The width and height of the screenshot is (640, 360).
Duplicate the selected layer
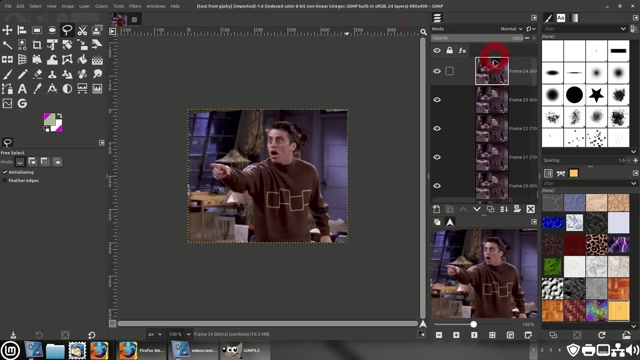(490, 209)
